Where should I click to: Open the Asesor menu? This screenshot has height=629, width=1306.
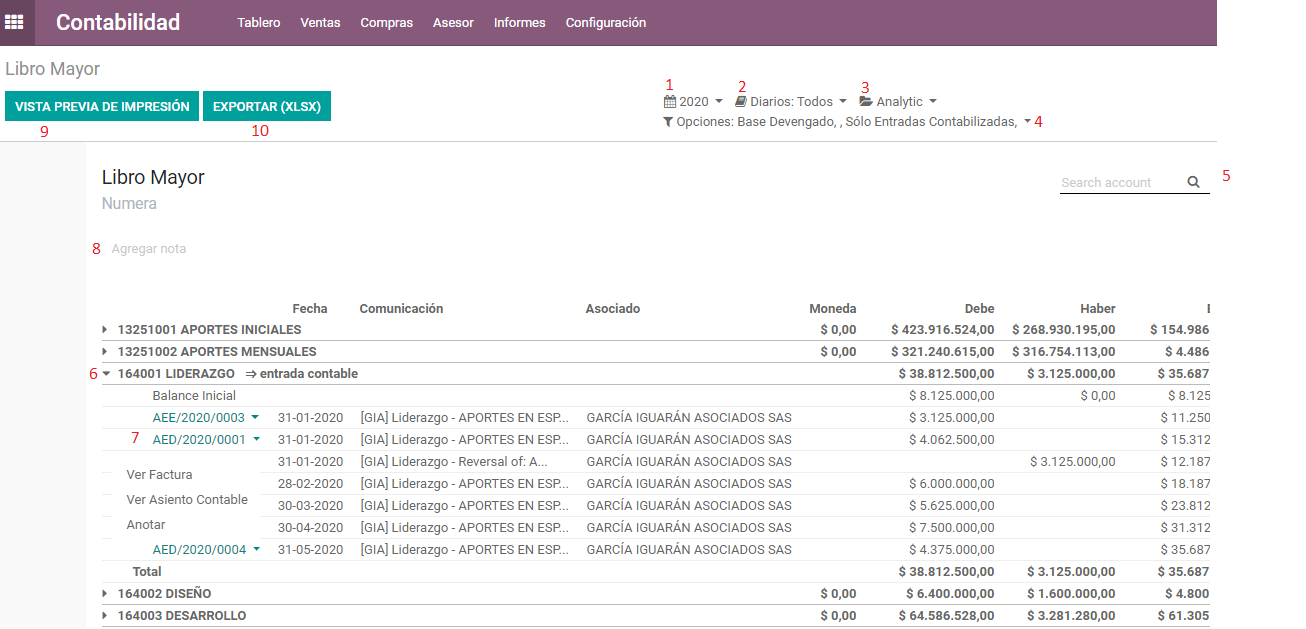click(453, 22)
